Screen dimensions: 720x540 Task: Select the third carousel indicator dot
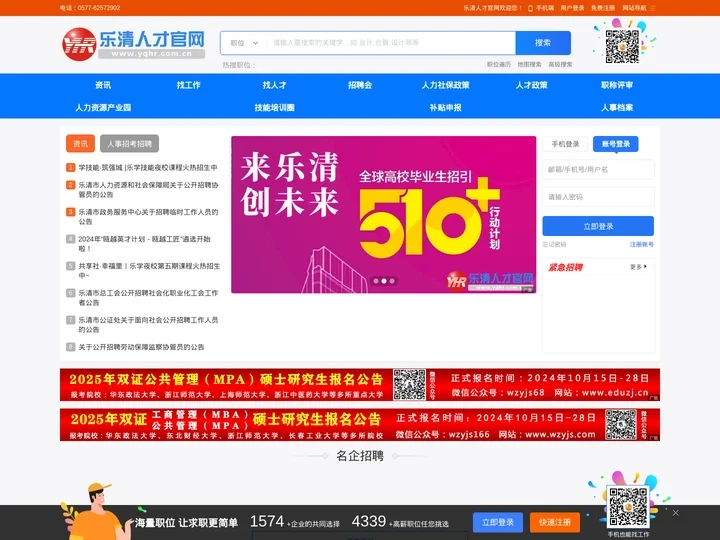(x=392, y=281)
